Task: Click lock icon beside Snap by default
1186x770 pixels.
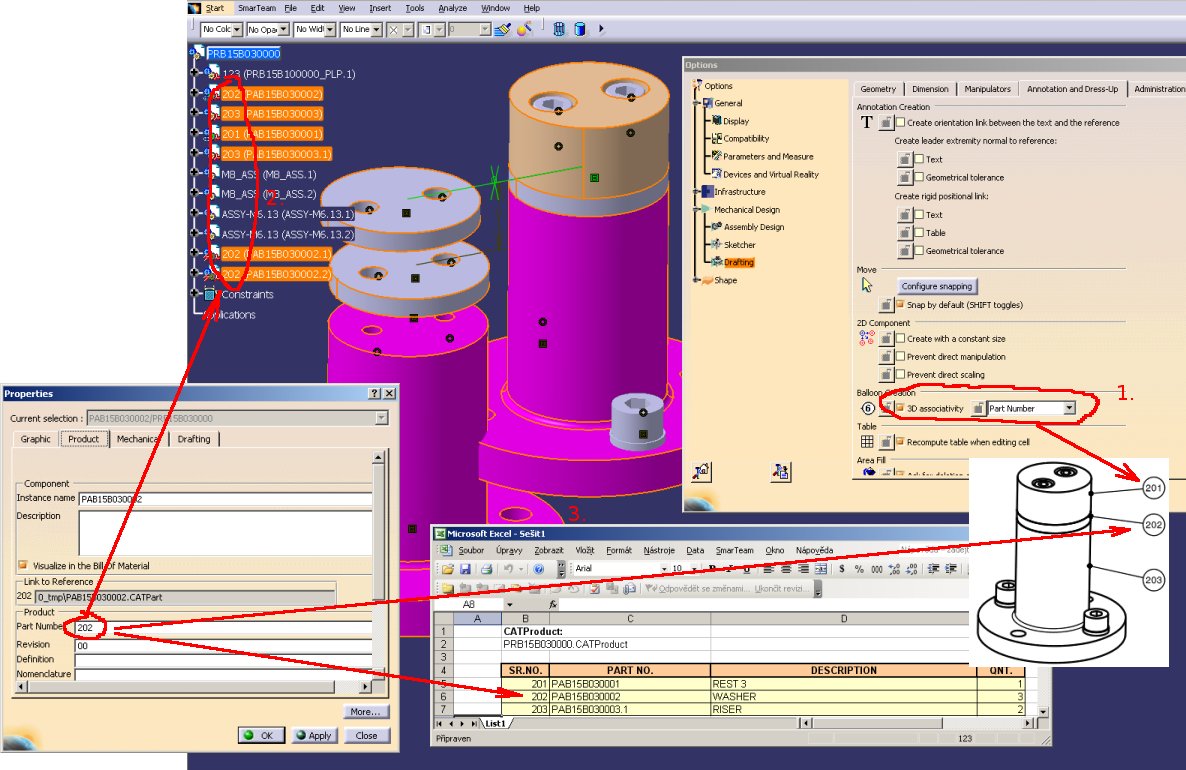Action: pos(886,305)
